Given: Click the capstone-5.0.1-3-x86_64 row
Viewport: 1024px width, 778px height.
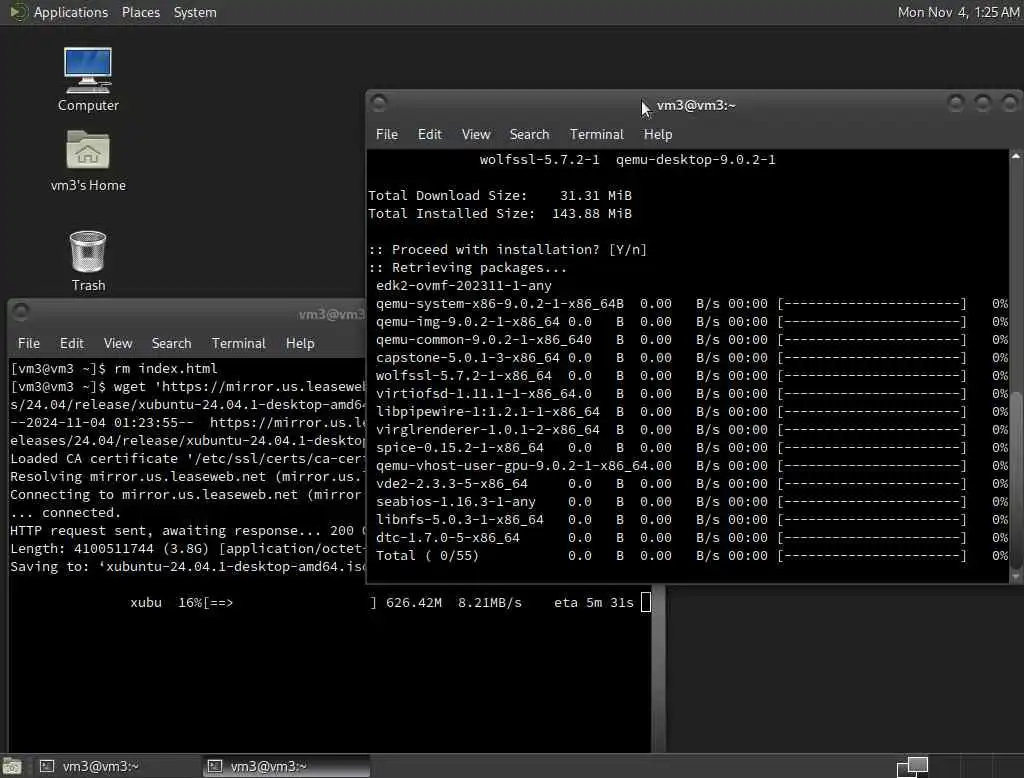Looking at the screenshot, I should tap(692, 358).
